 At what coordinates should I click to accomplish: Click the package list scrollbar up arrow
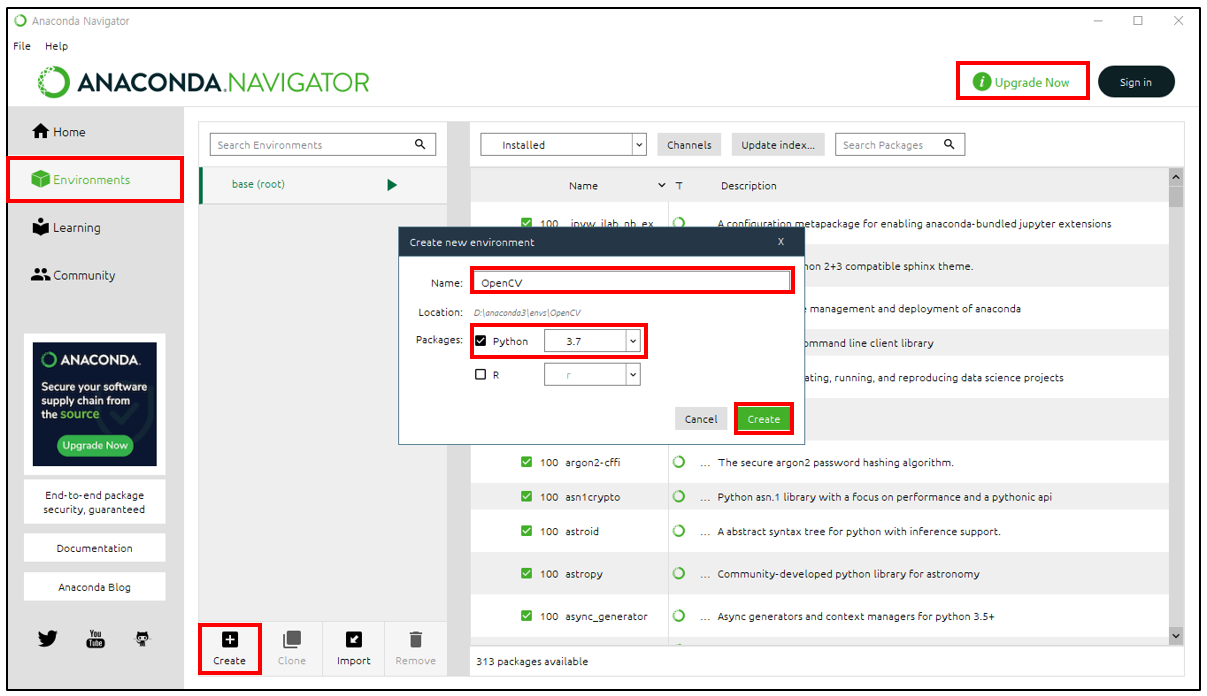1175,177
